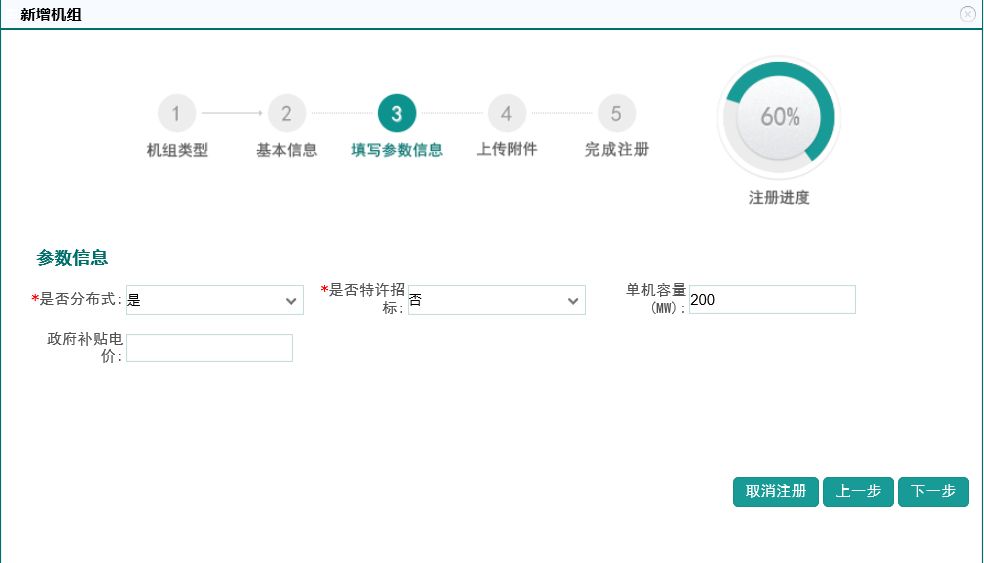This screenshot has height=563, width=984.
Task: Click the 60% registration progress ring
Action: 779,117
